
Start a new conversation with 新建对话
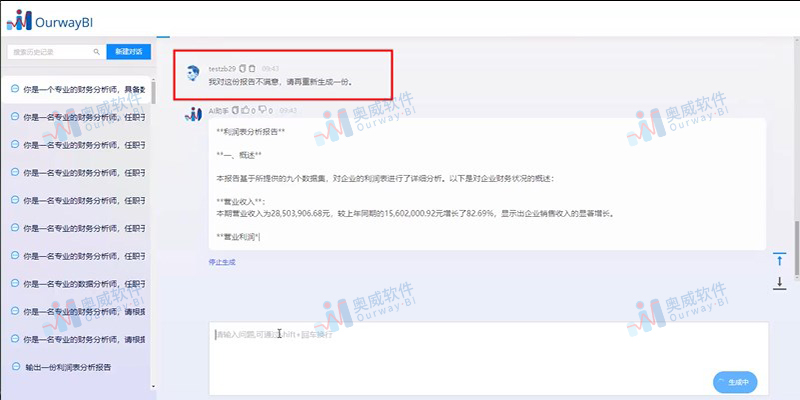click(x=129, y=52)
